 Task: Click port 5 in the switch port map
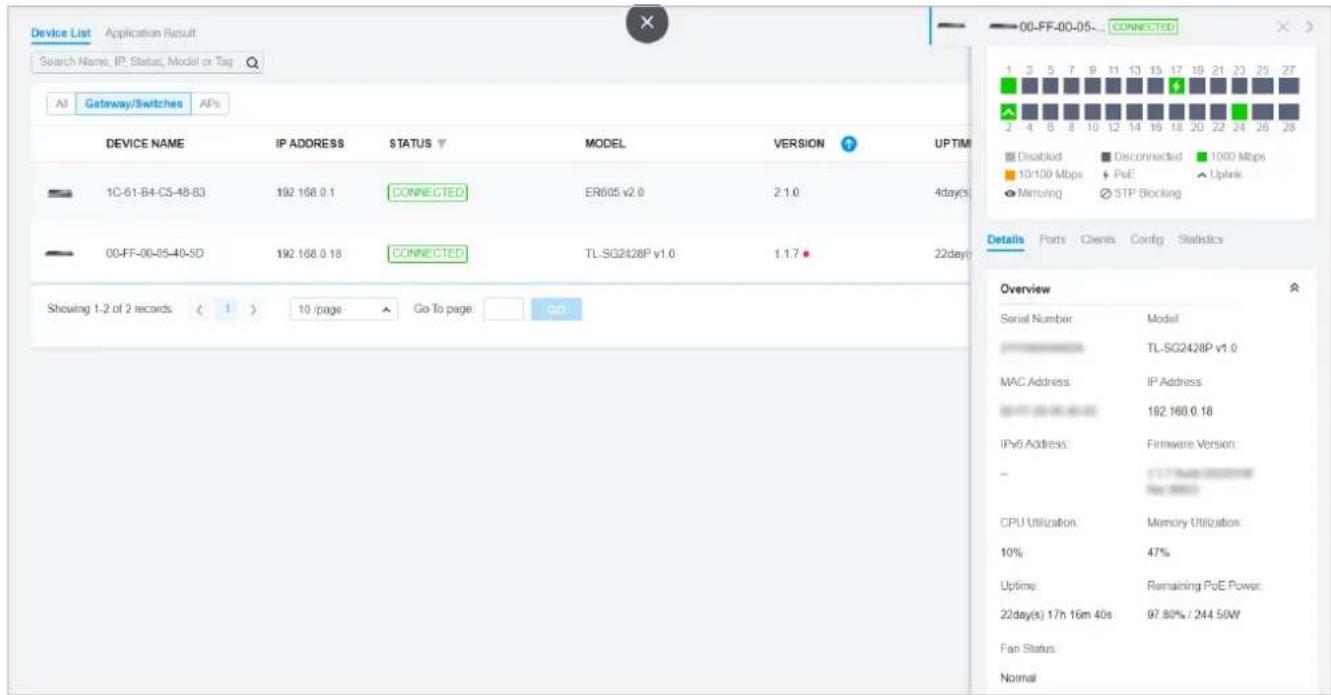coord(1050,86)
